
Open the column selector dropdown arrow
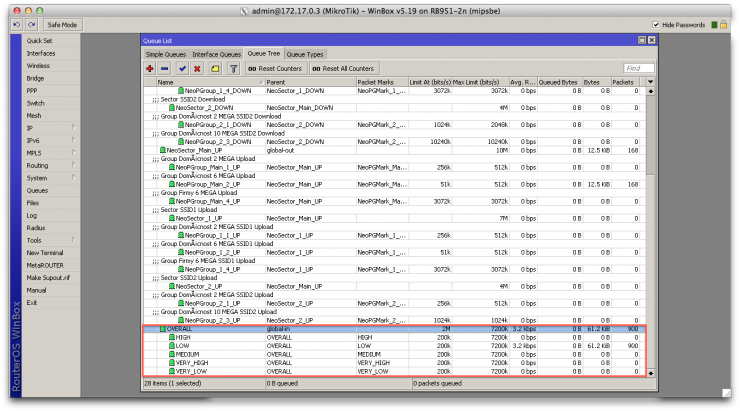(650, 82)
